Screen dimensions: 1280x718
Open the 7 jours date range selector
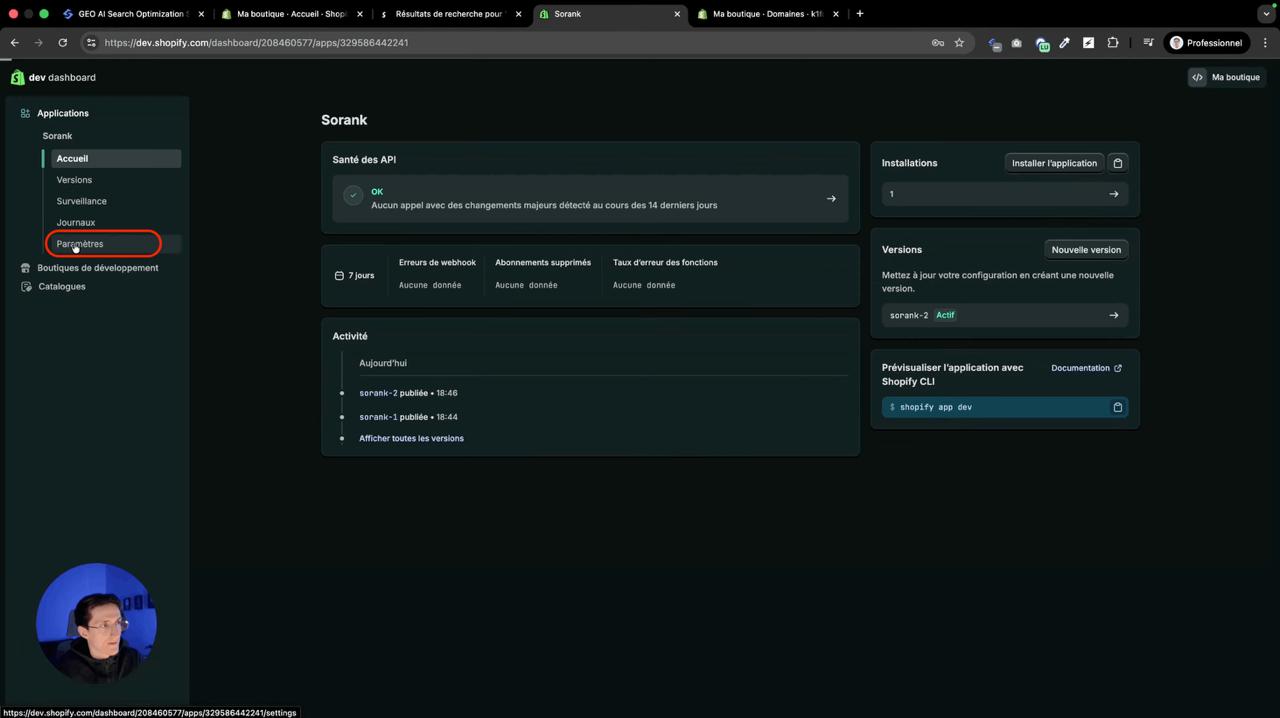pos(354,275)
